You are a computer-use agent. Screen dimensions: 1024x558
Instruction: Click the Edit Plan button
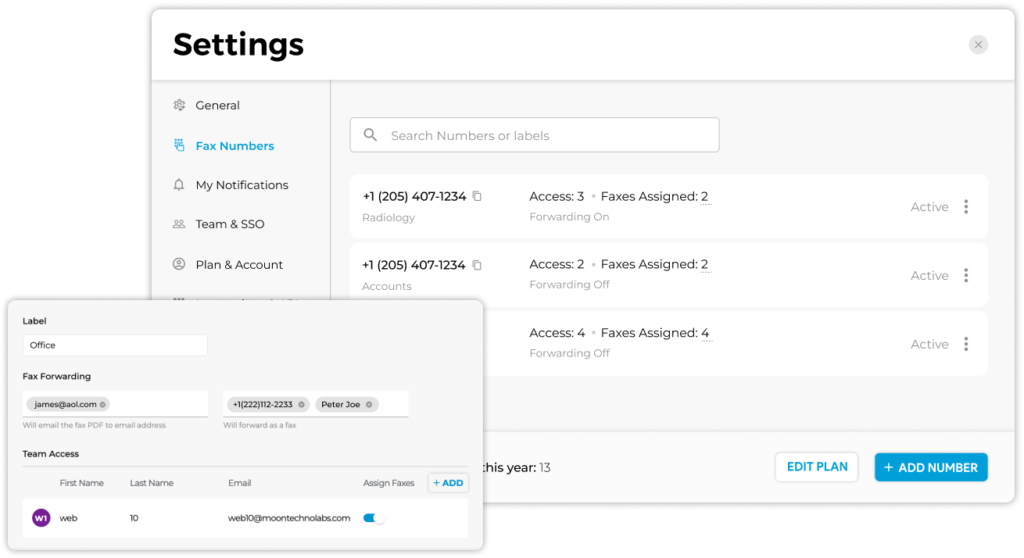coord(816,467)
